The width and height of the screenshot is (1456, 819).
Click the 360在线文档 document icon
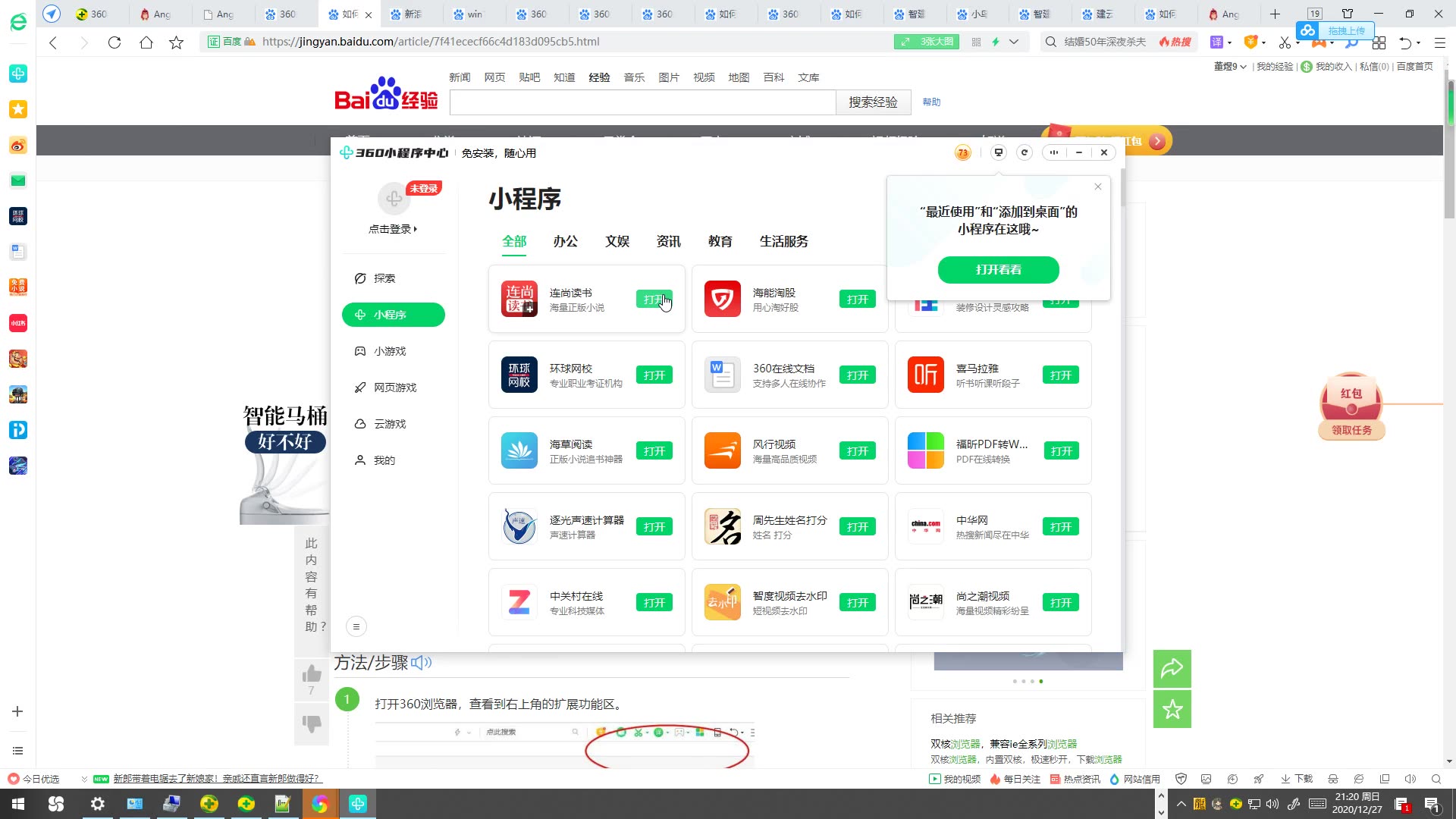tap(723, 375)
